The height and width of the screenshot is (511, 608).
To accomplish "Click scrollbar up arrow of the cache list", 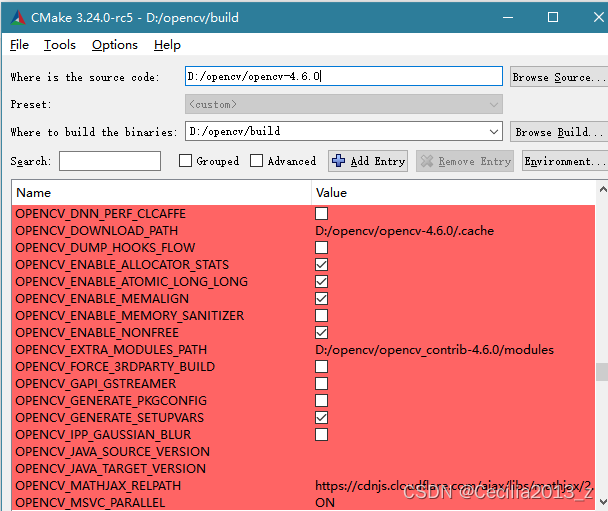I will [603, 189].
